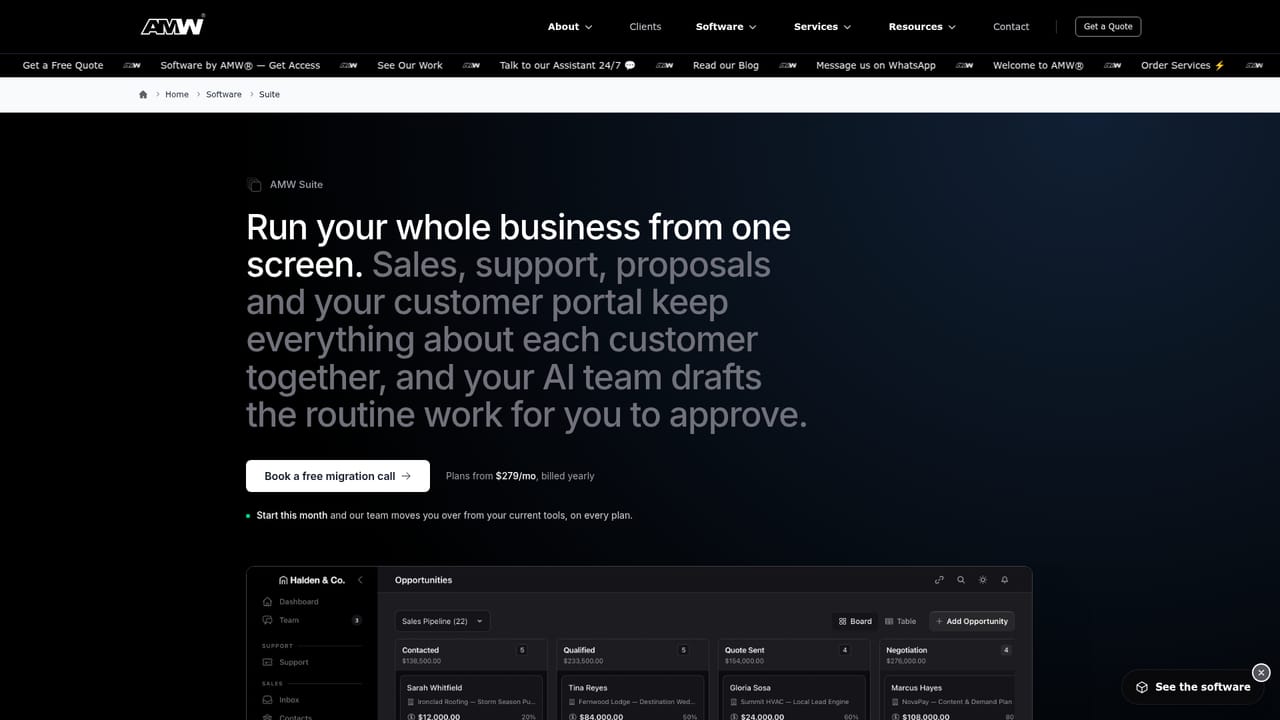Click the expand icon in Opportunities header
The height and width of the screenshot is (720, 1280).
click(x=939, y=580)
